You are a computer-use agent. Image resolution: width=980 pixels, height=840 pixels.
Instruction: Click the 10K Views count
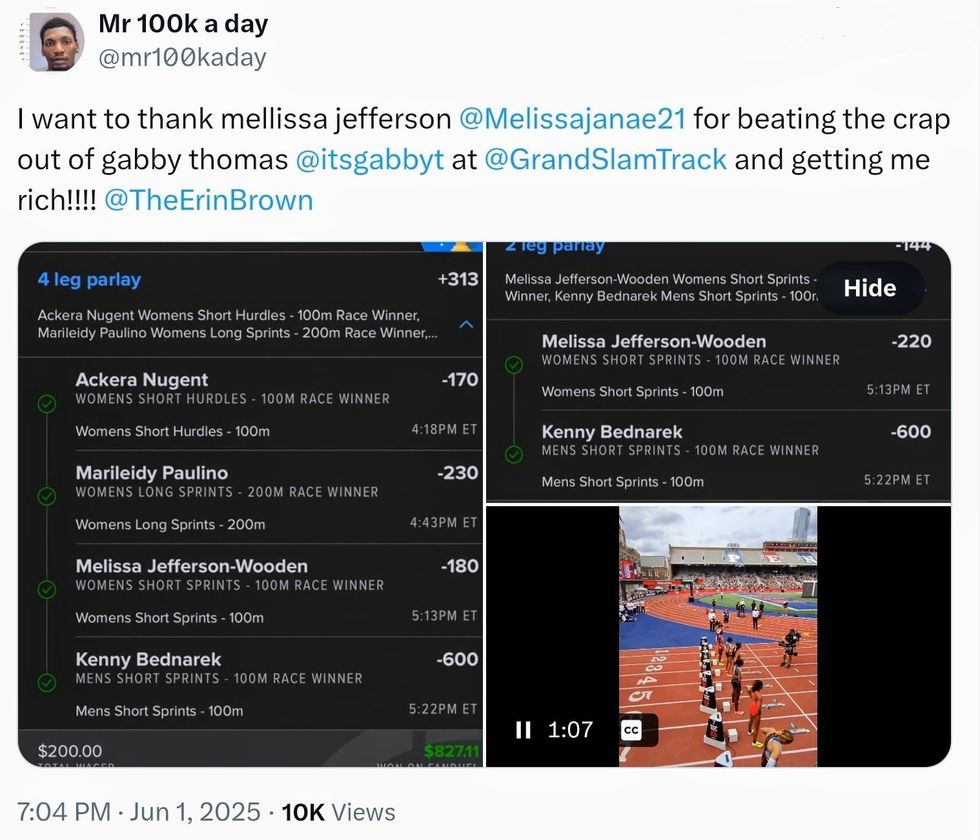coord(339,812)
